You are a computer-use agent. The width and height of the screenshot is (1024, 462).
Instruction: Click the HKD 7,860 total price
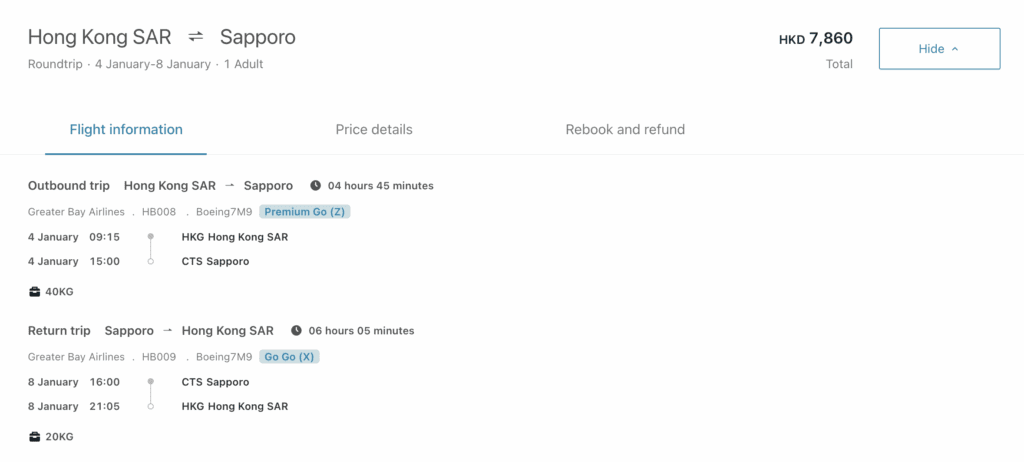(x=816, y=39)
